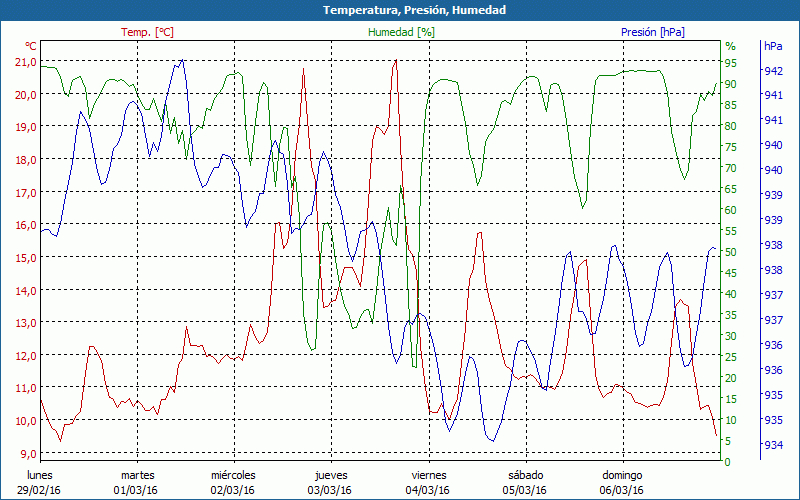Select the date 03/03/16 on the axis
This screenshot has width=800, height=500.
tap(331, 490)
